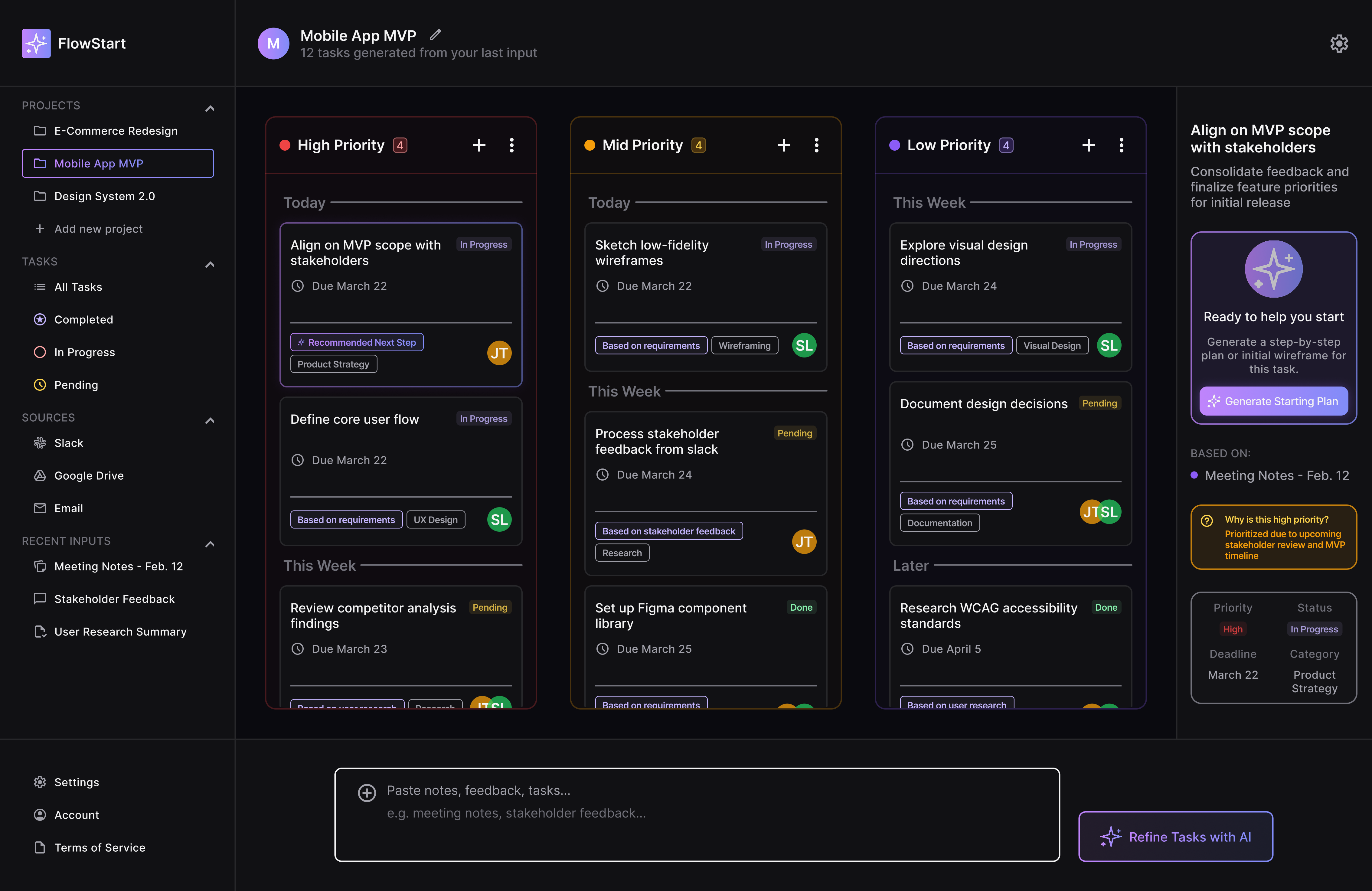
Task: Collapse the Recent Inputs section
Action: click(x=210, y=543)
